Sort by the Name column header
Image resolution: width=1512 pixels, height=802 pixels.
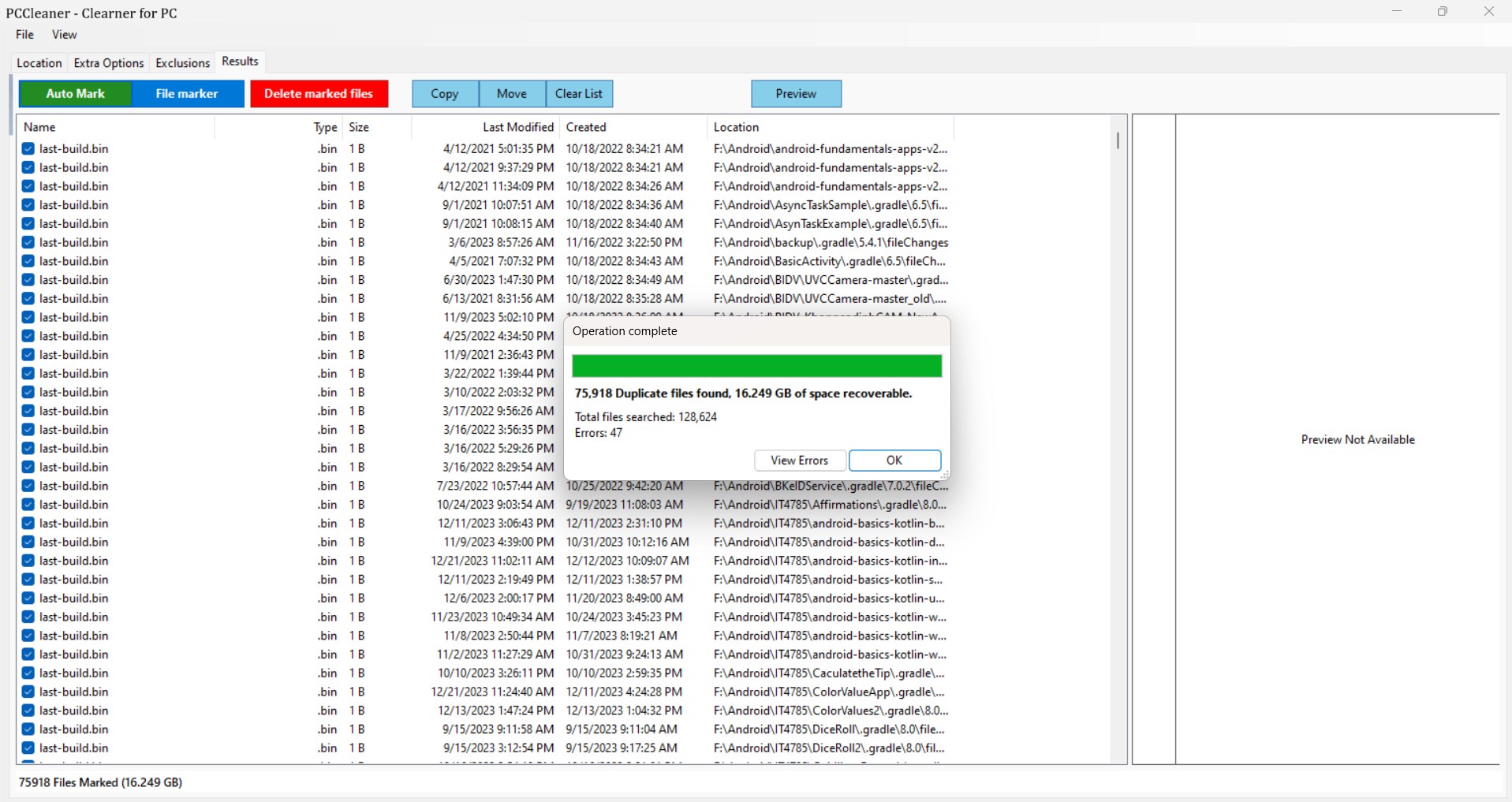117,127
